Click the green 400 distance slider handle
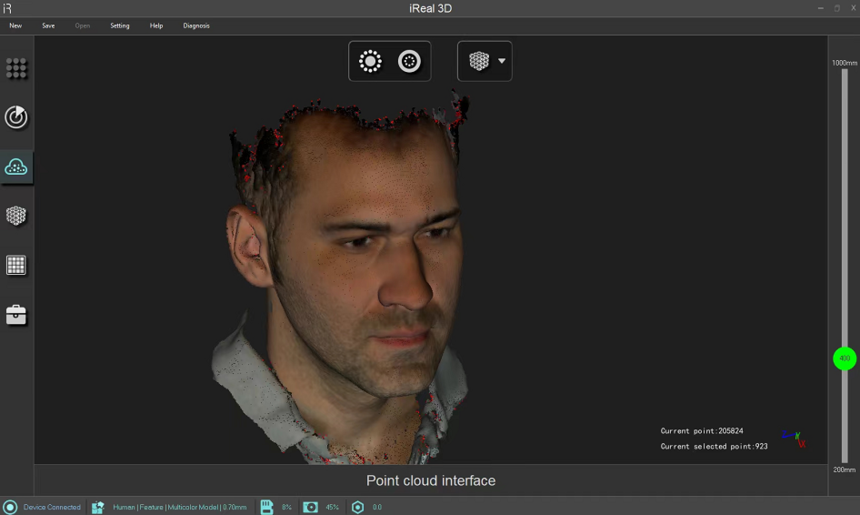This screenshot has height=515, width=860. [845, 358]
